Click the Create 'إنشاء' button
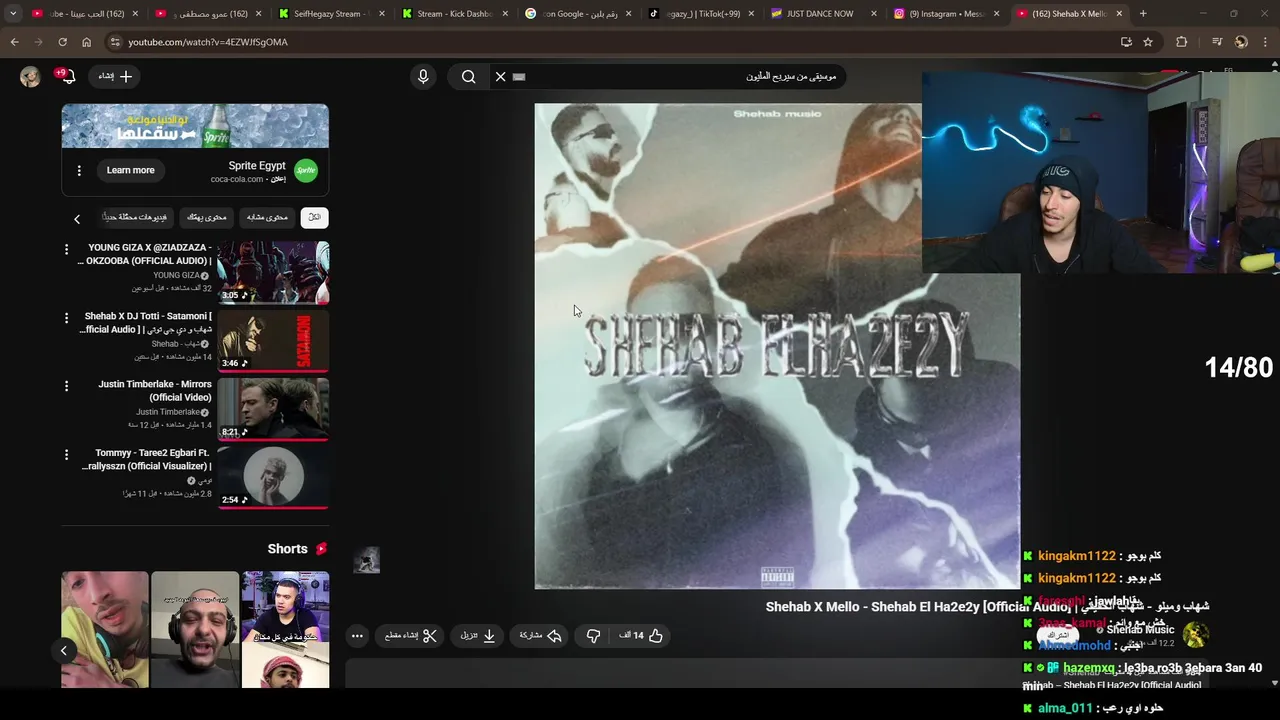This screenshot has width=1280, height=720. [x=115, y=76]
